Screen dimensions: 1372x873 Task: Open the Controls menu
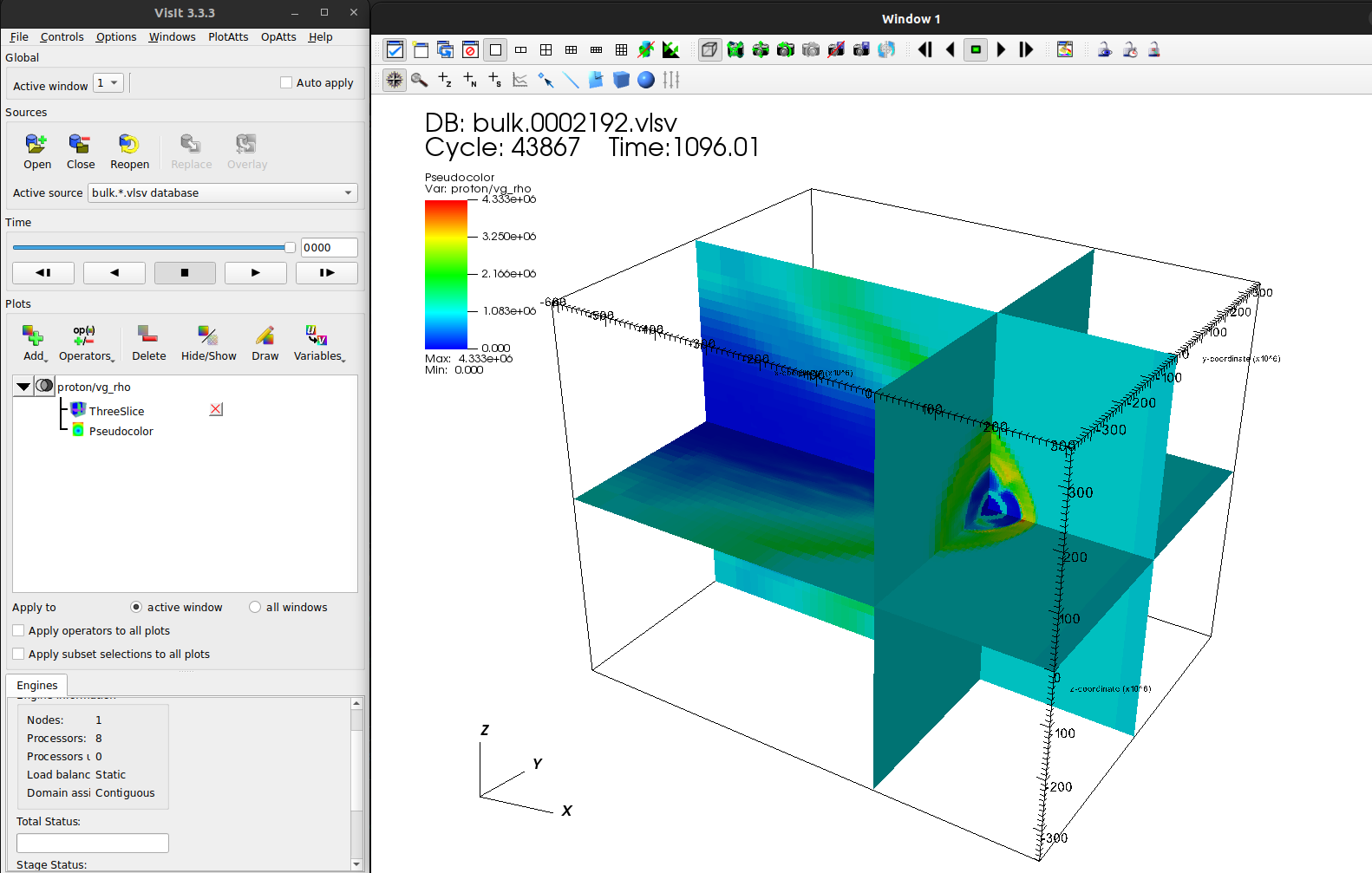pos(62,37)
